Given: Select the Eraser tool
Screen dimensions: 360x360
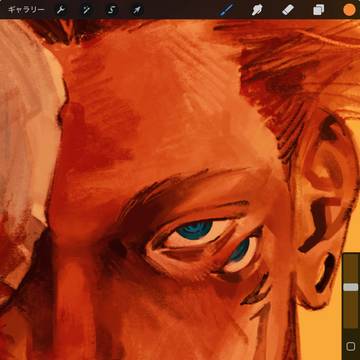Looking at the screenshot, I should point(288,10).
